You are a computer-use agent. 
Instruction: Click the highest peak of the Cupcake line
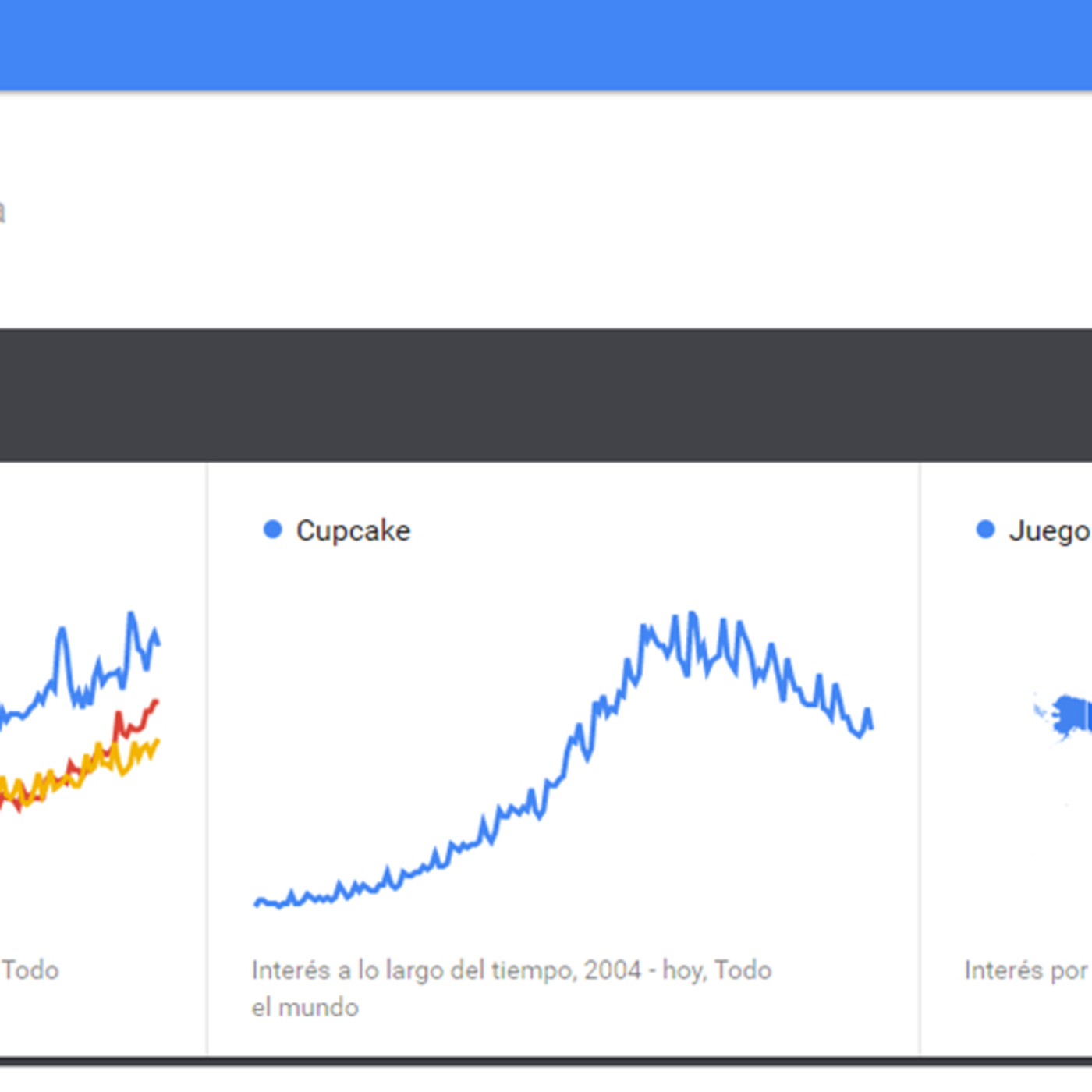(692, 615)
